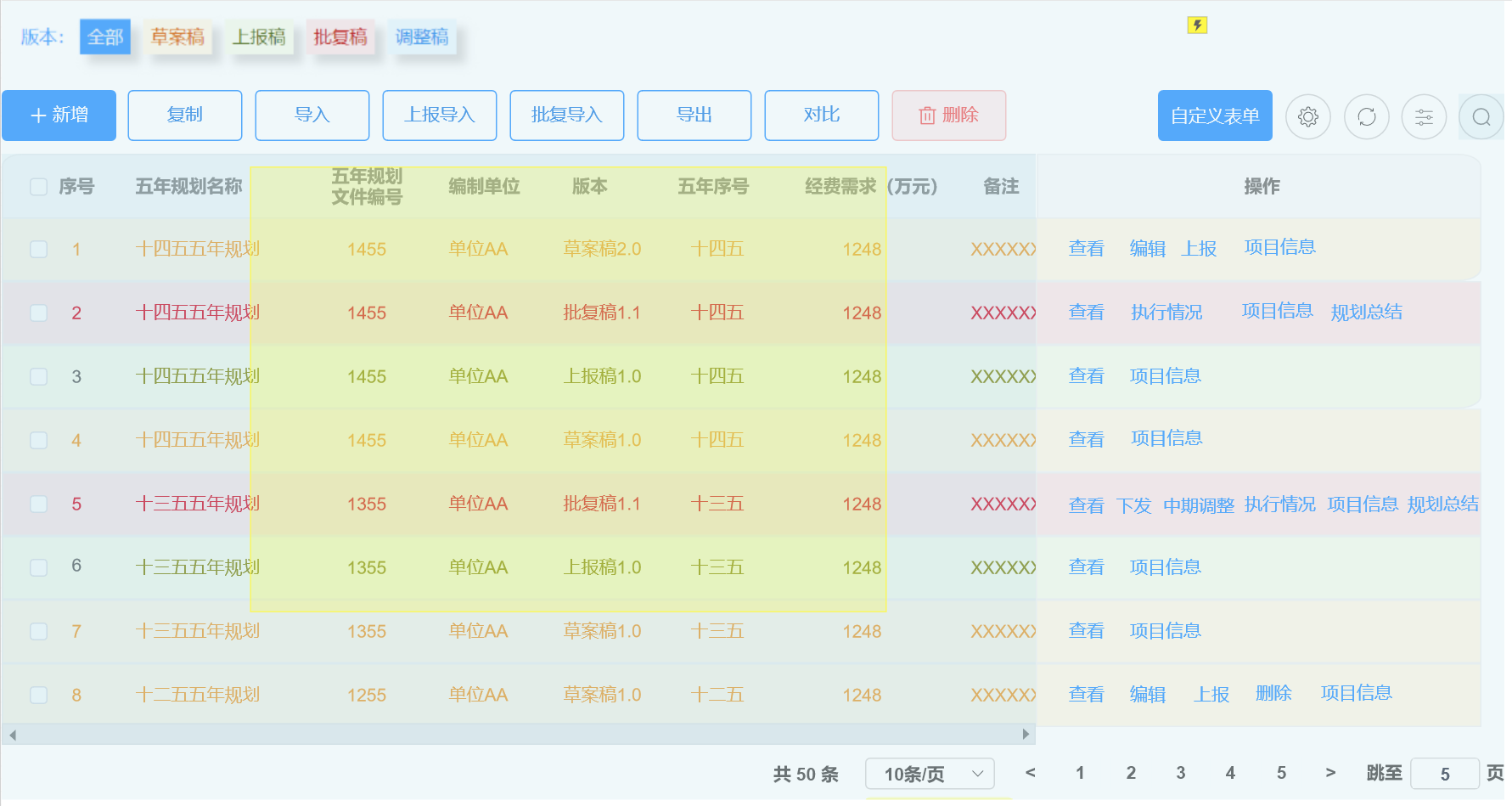Click 中期调整 in row 5
Screen dimensions: 1512x806
(x=1199, y=506)
